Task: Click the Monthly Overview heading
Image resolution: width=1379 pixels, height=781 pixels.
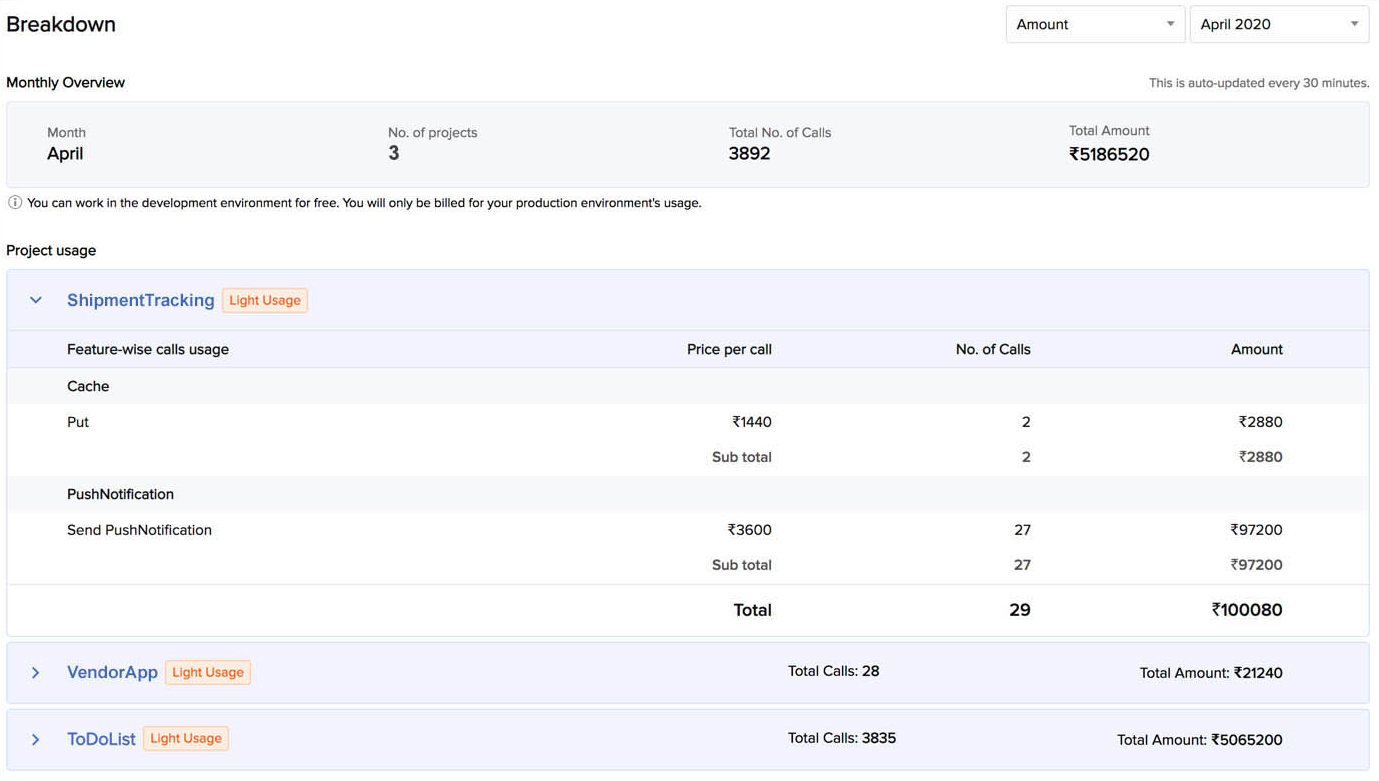Action: pyautogui.click(x=65, y=82)
